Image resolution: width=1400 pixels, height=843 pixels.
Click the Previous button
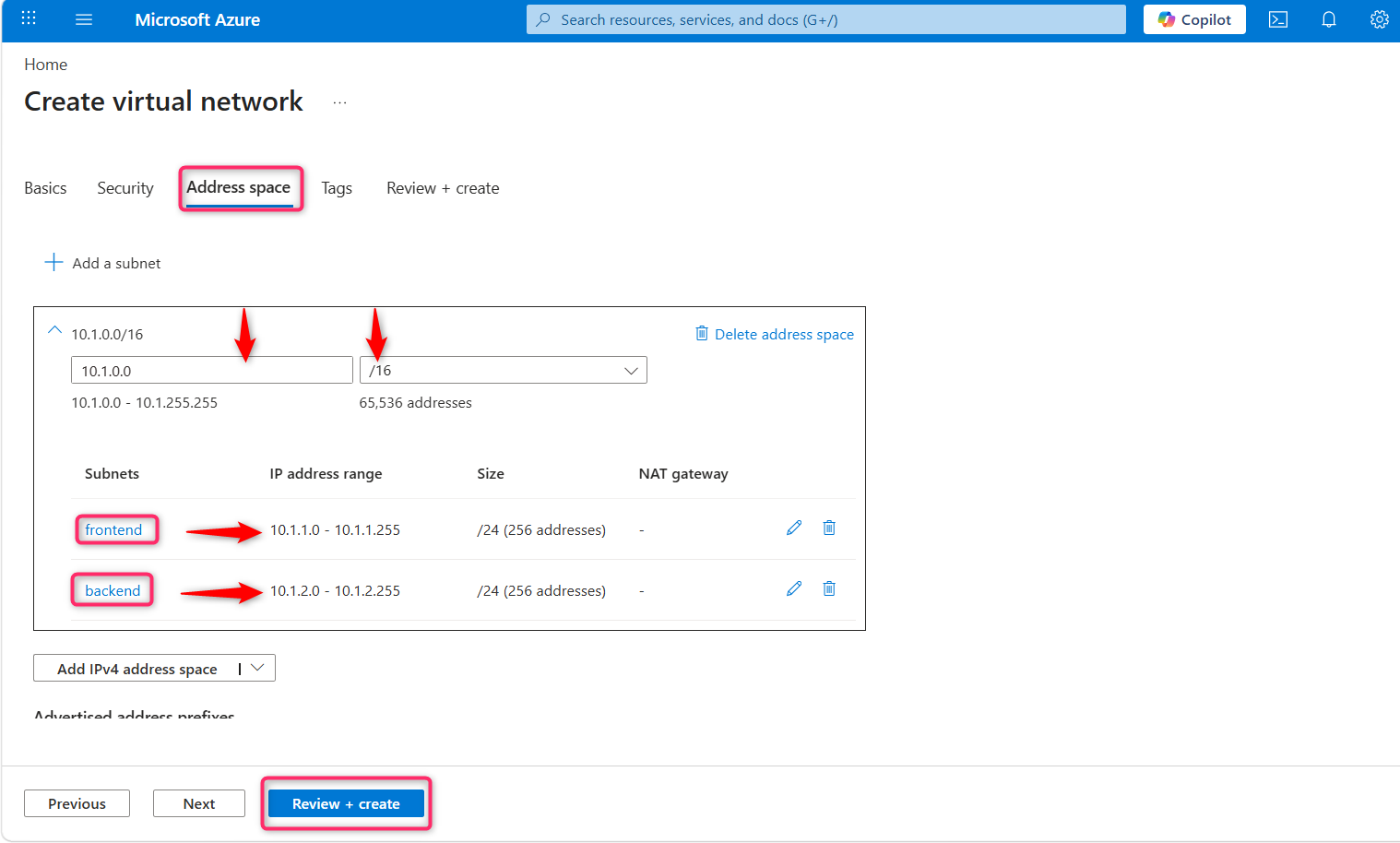pyautogui.click(x=77, y=803)
